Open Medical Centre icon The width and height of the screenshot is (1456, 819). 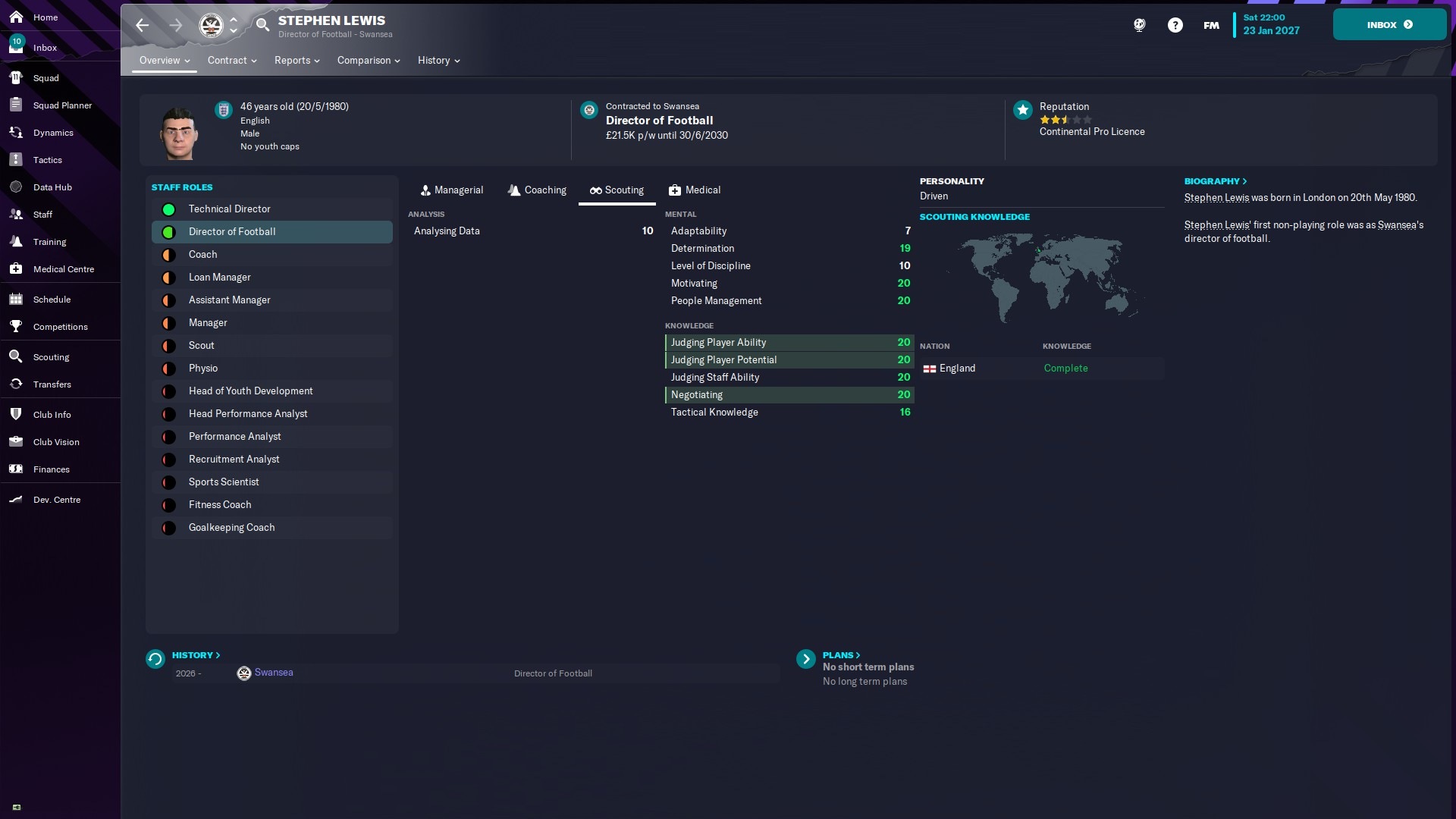(x=16, y=268)
